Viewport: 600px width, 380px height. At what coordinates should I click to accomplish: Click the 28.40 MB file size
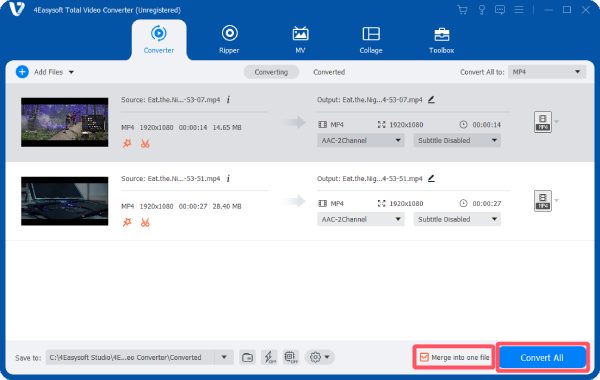(x=227, y=206)
